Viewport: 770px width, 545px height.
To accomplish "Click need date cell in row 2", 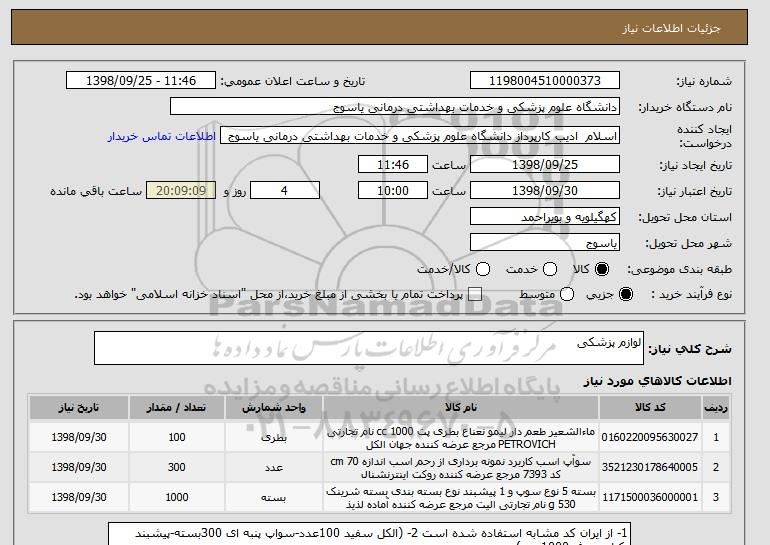I will tap(79, 467).
